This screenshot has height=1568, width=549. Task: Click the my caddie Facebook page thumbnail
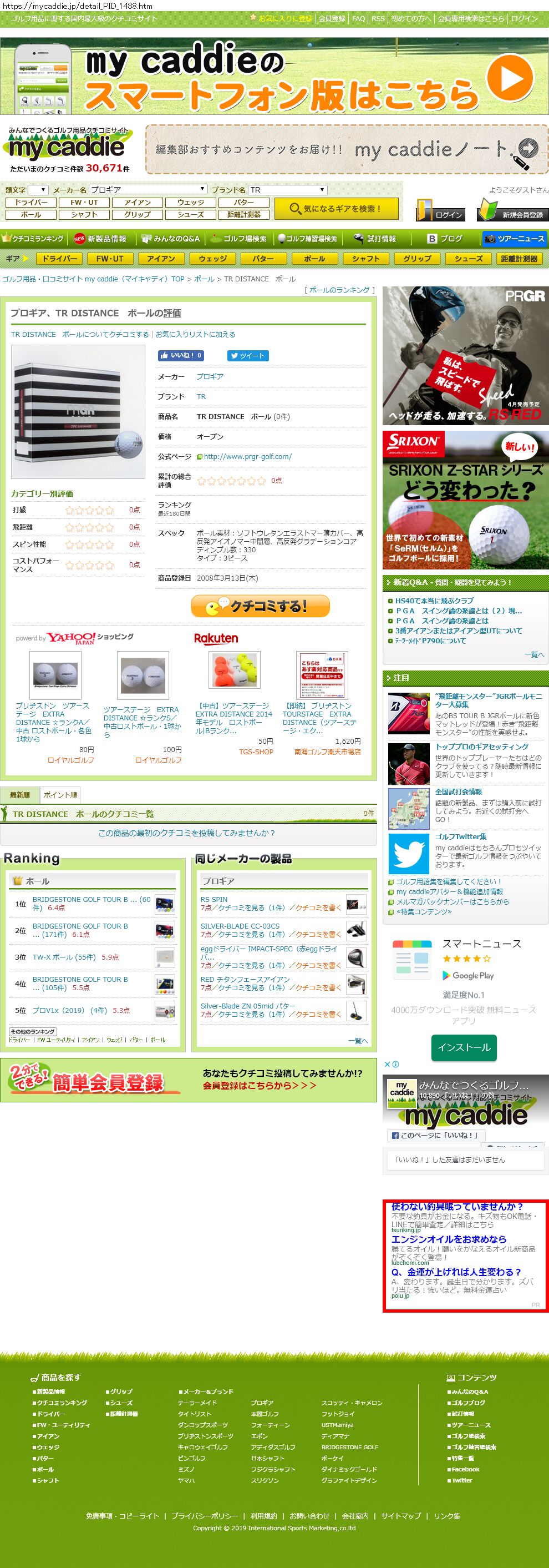click(401, 1093)
